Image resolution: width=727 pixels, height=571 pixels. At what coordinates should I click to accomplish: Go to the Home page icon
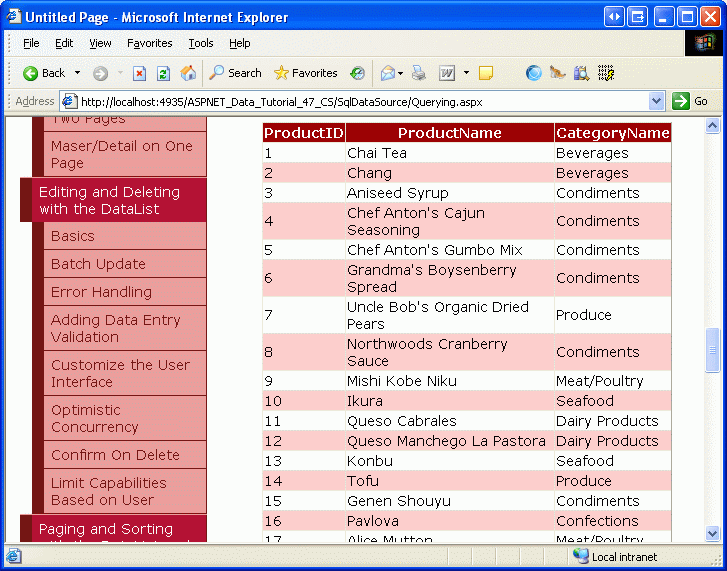[188, 73]
